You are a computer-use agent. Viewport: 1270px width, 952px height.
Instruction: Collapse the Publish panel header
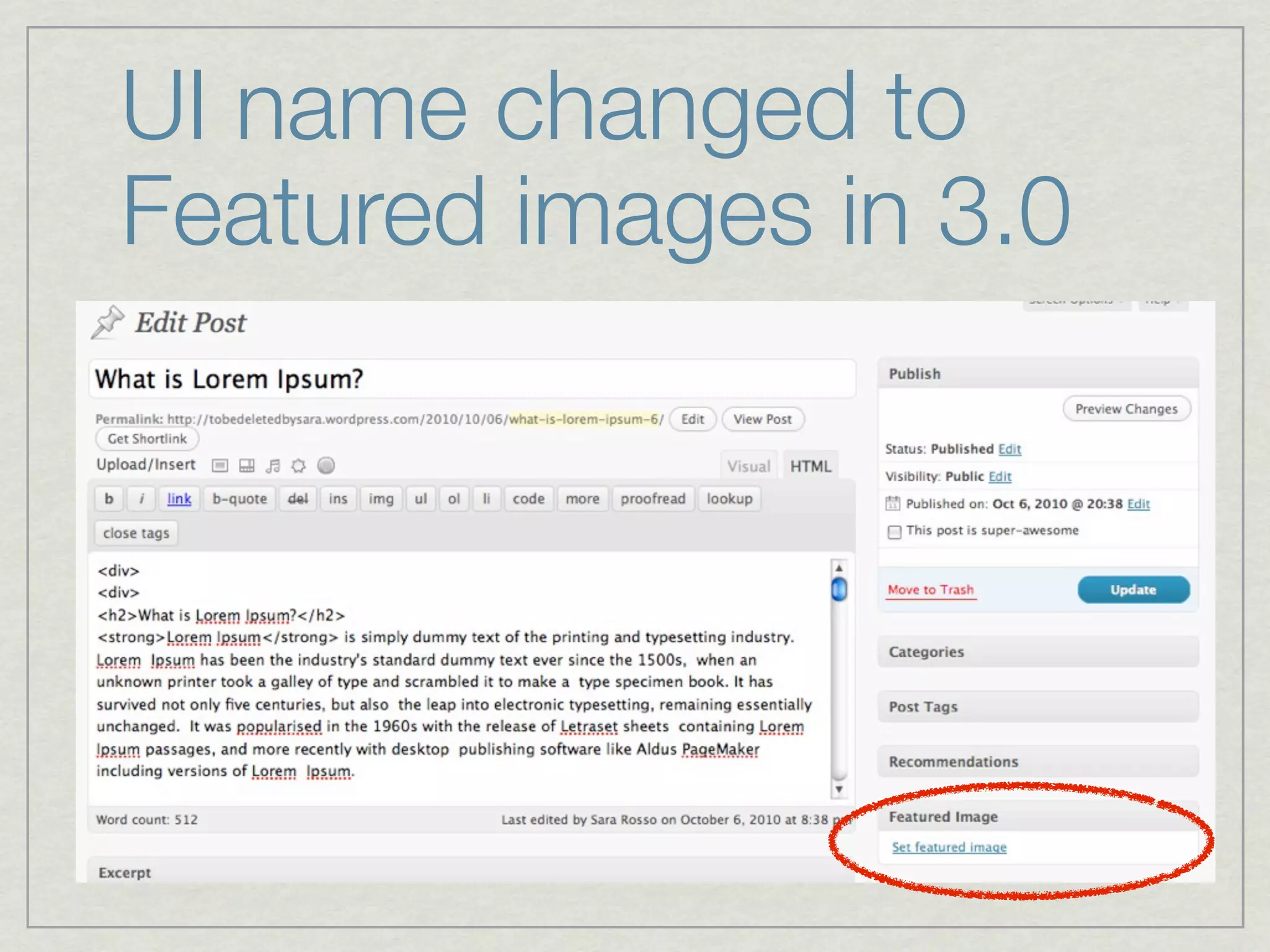1037,374
